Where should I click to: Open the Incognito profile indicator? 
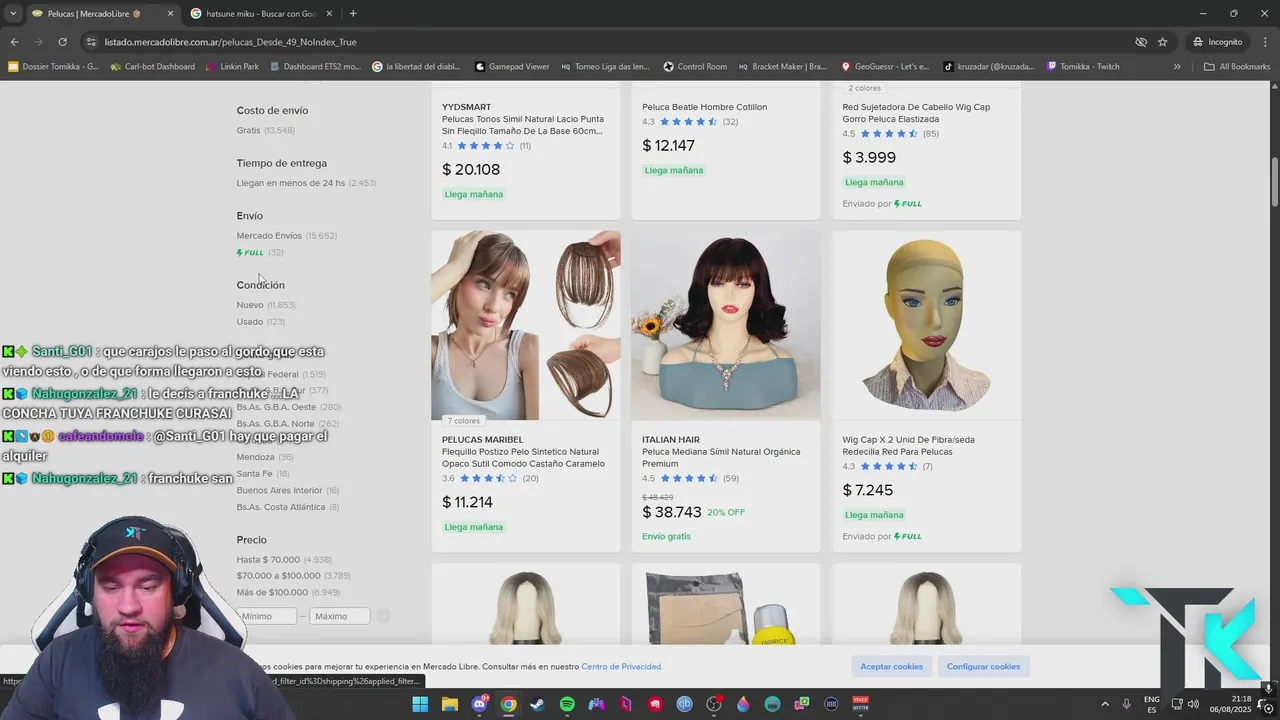1217,42
